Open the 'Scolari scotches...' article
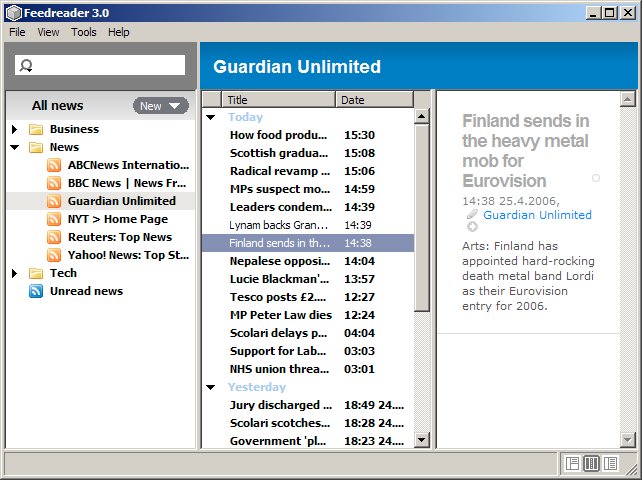This screenshot has height=480, width=642. click(x=308, y=423)
